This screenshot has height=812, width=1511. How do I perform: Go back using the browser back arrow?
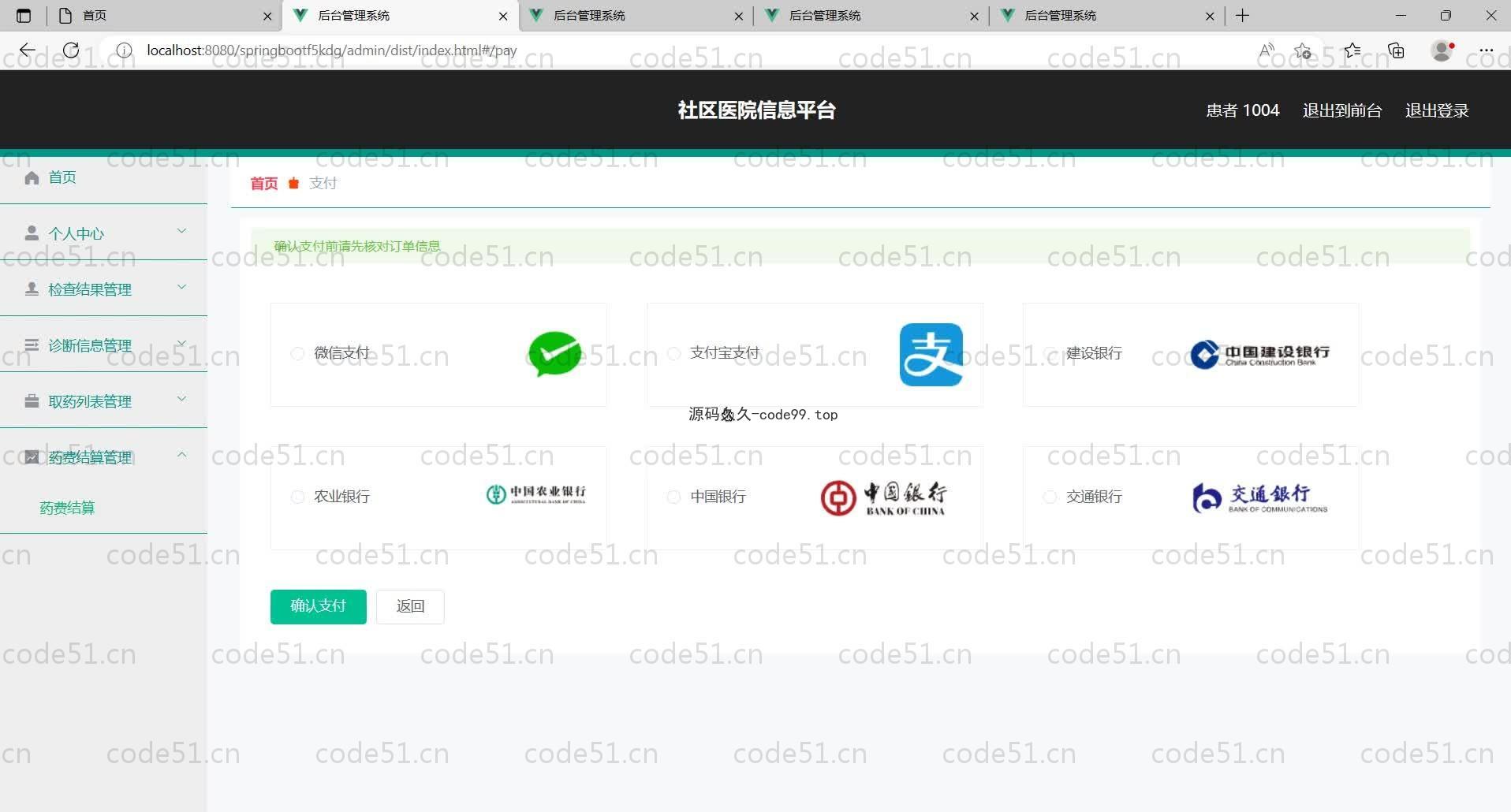(27, 50)
